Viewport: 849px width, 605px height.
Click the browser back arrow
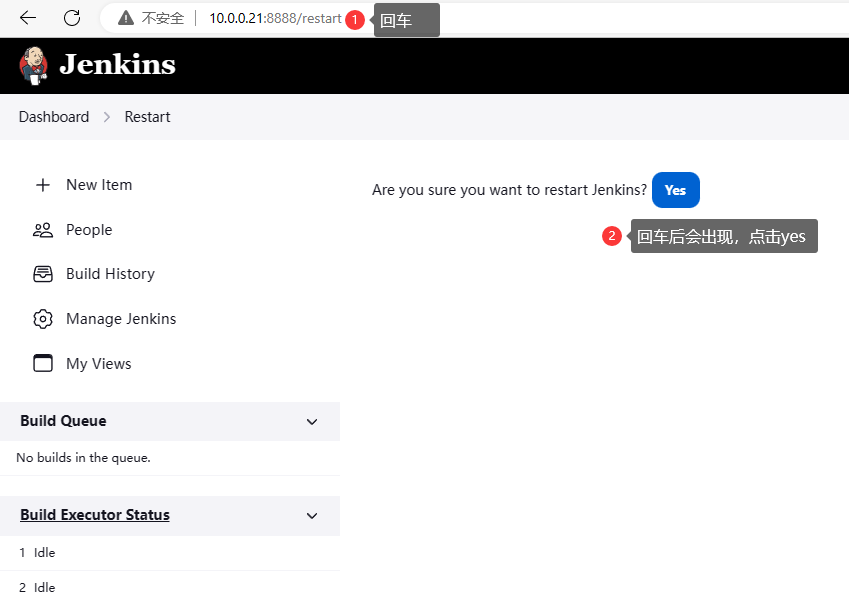28,18
